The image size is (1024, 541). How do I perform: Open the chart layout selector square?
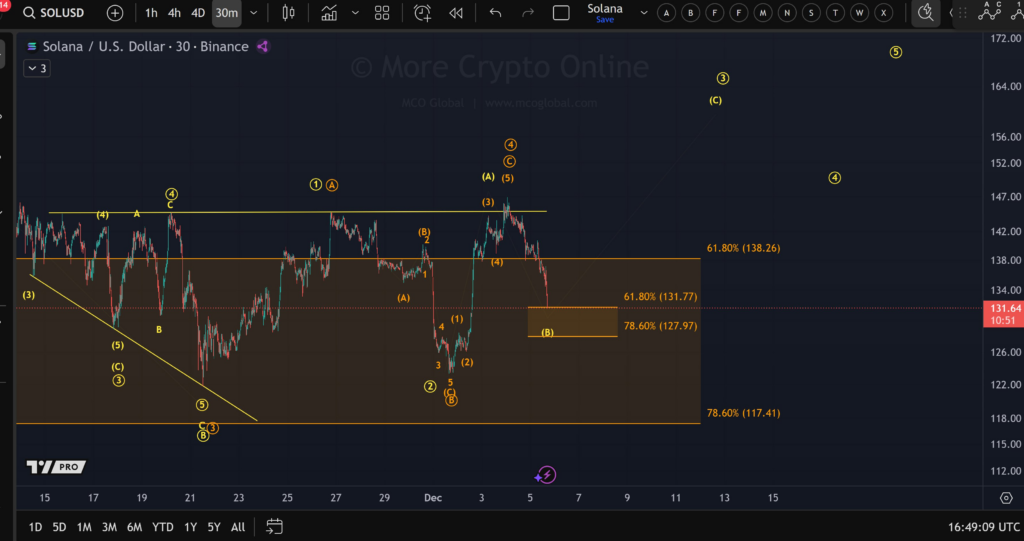click(x=561, y=13)
